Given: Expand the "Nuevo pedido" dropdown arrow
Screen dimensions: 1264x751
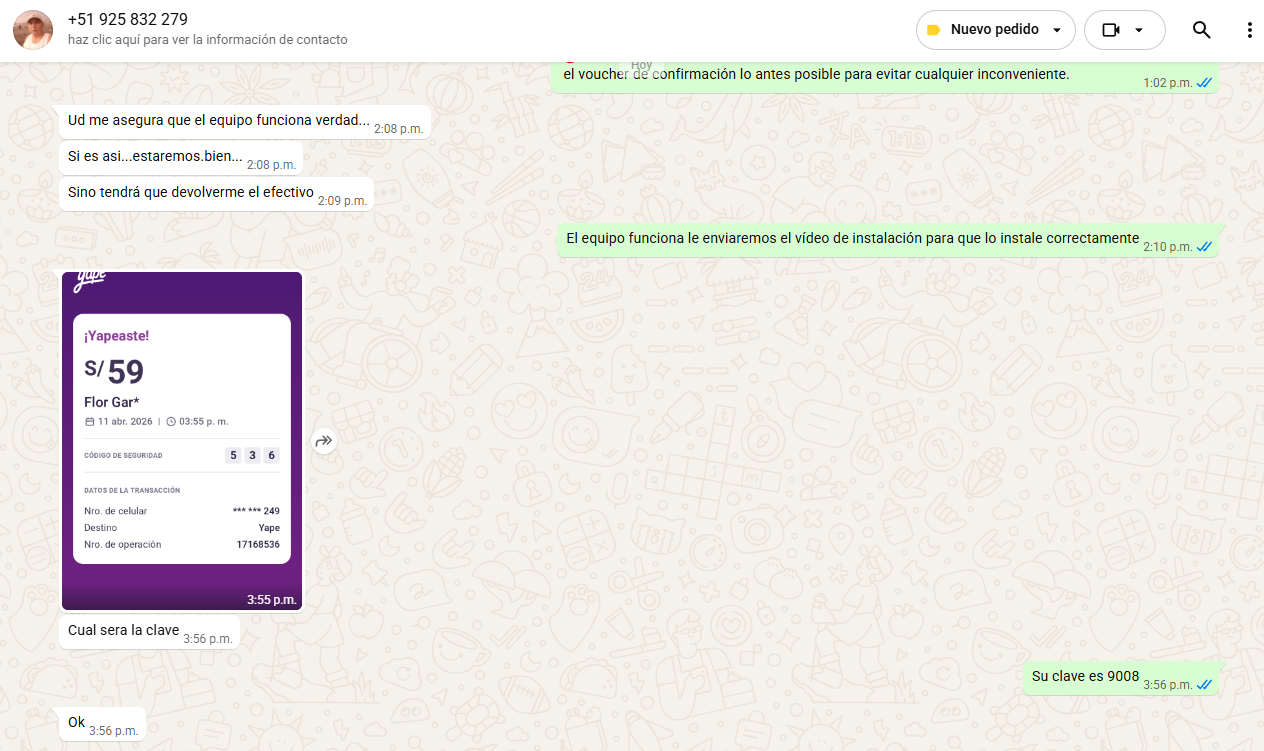Looking at the screenshot, I should click(1057, 30).
